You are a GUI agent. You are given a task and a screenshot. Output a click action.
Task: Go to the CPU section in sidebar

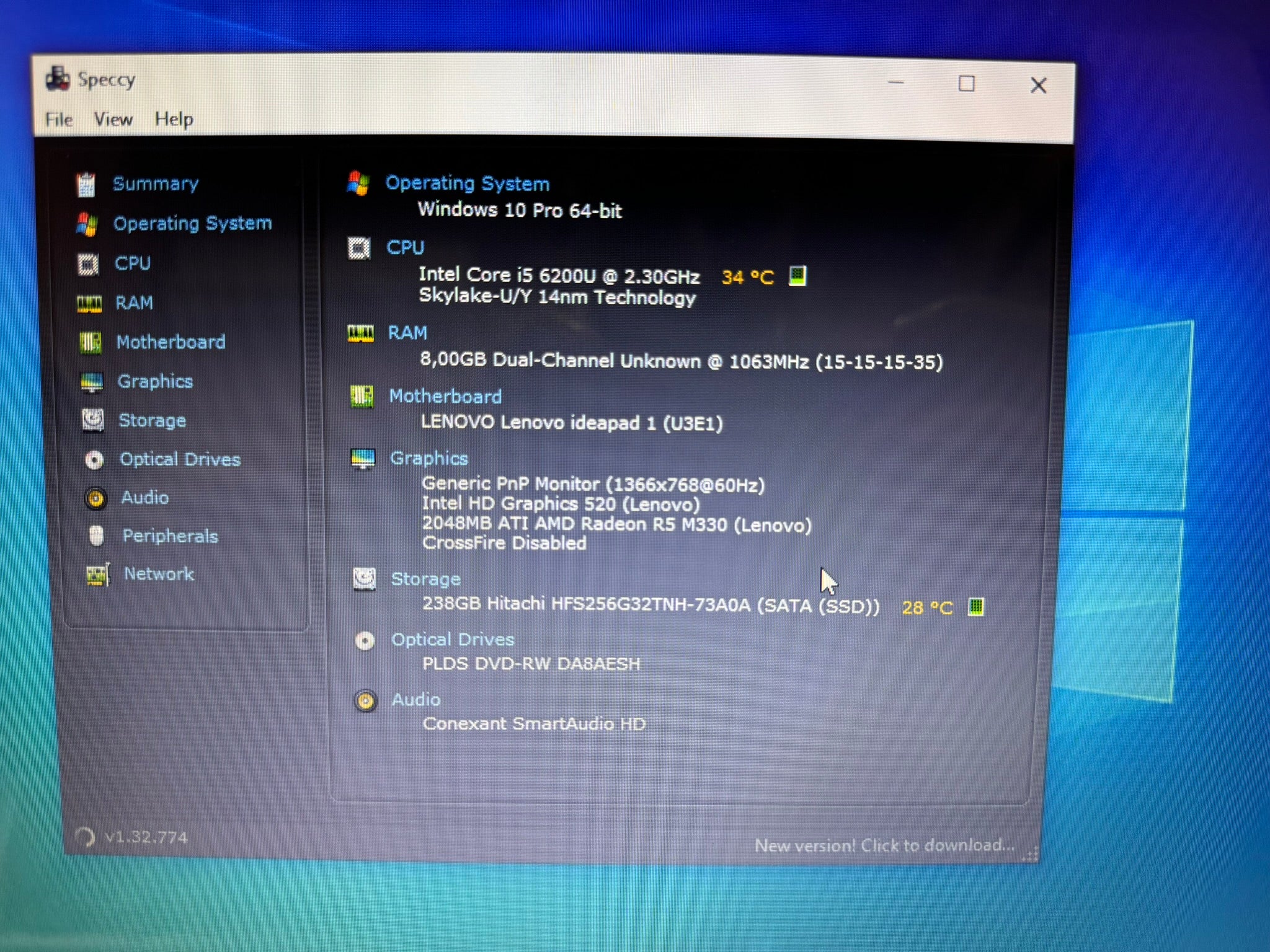pos(133,263)
